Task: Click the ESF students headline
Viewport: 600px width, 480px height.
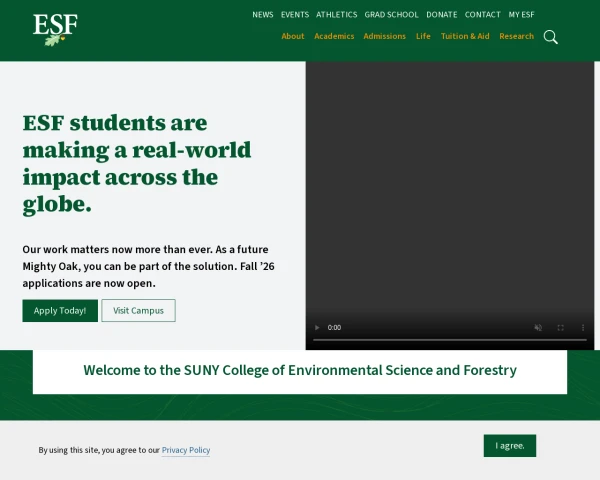Action: coord(137,164)
